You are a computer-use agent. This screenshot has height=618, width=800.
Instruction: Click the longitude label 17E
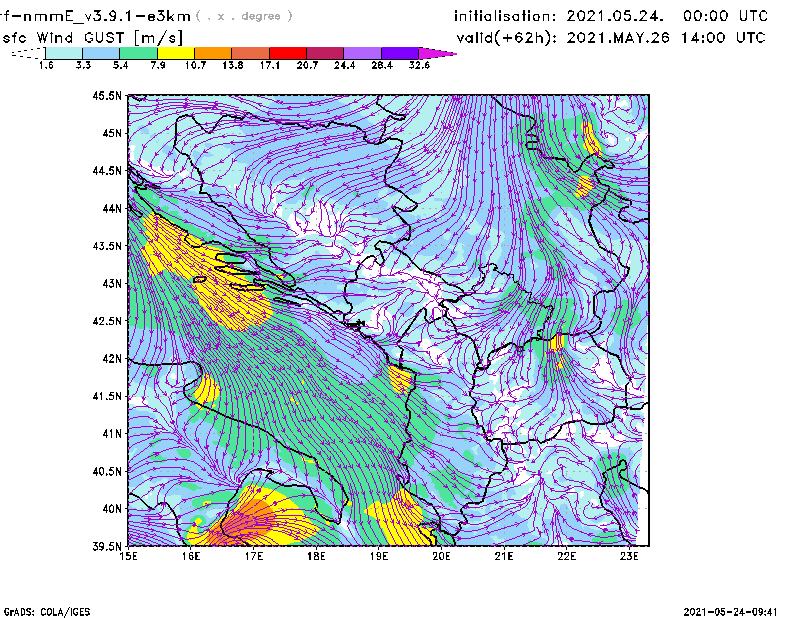254,556
